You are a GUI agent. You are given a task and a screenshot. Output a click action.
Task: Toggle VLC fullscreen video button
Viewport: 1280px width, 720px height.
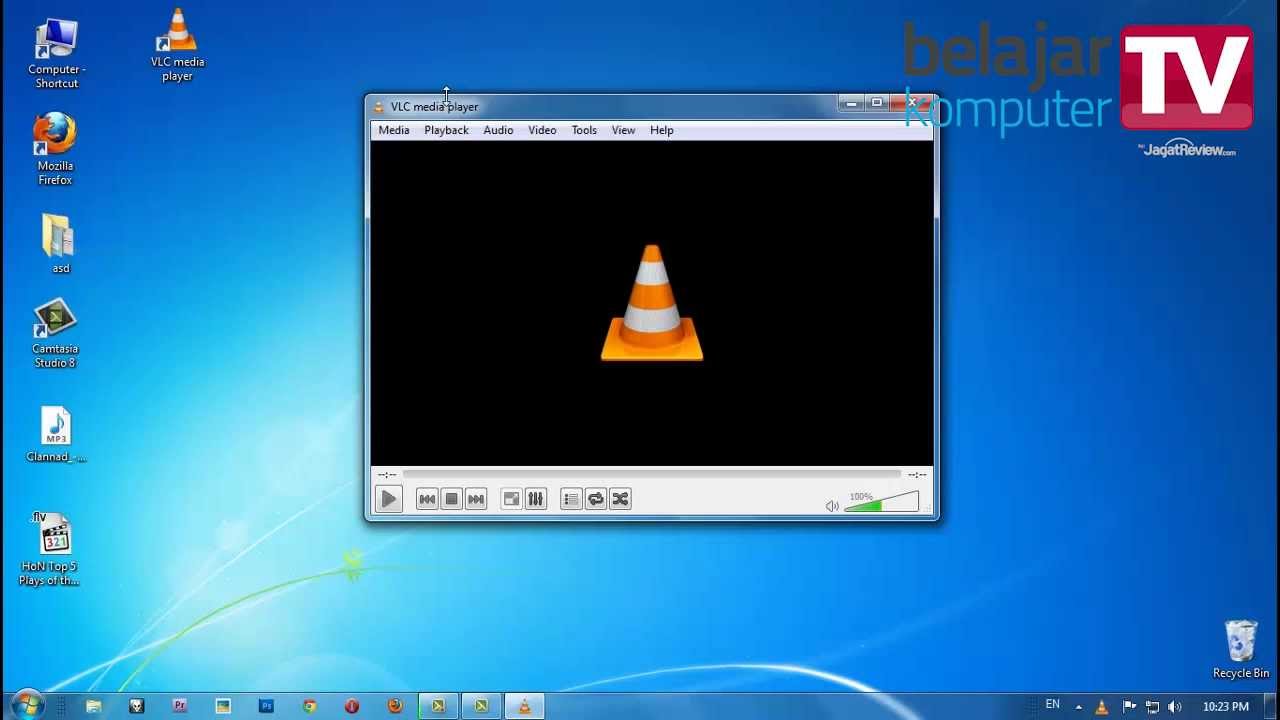point(511,499)
